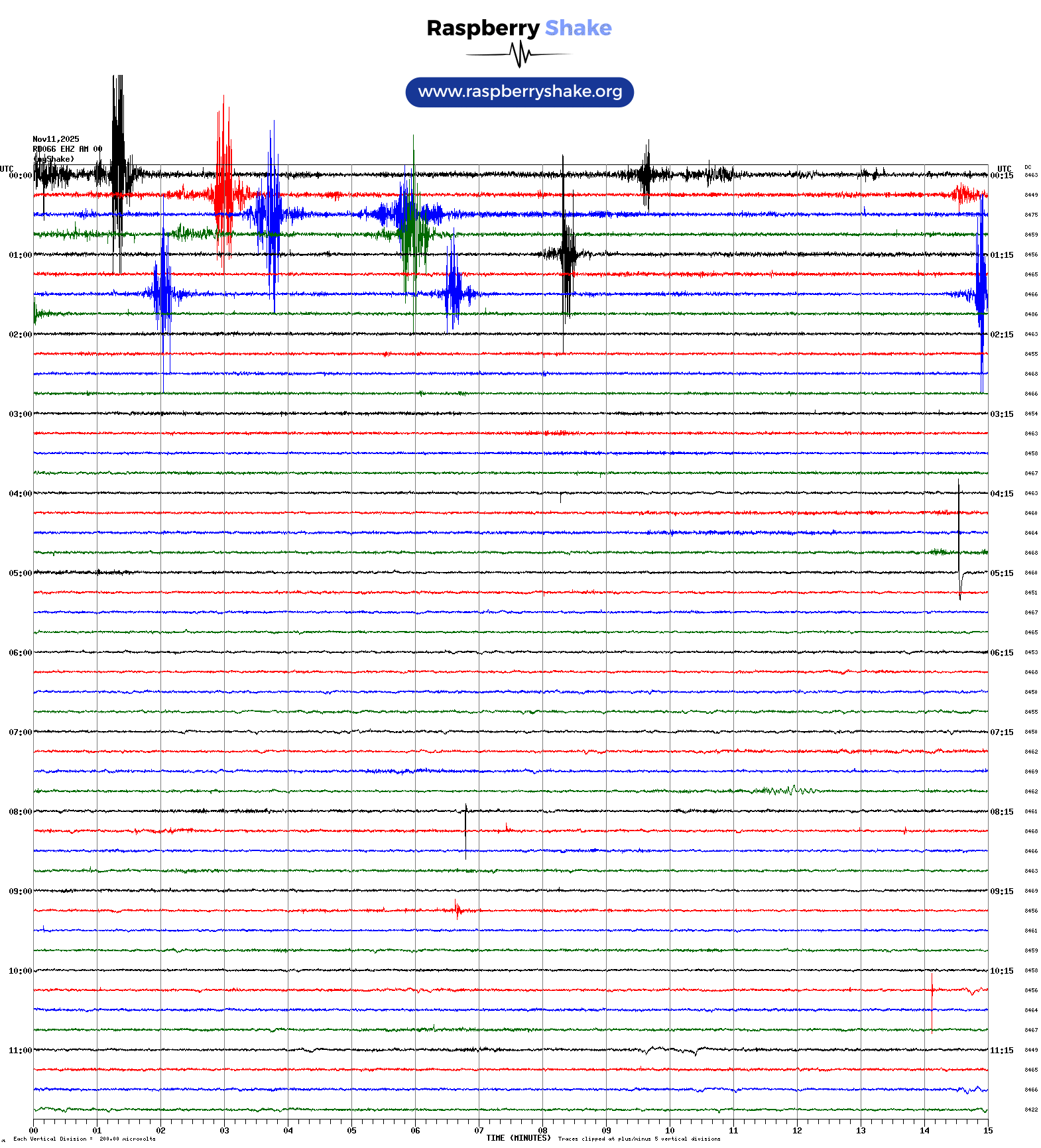Click the TIME (MINUTES) axis title
The height and width of the screenshot is (1148, 1041).
click(519, 1138)
